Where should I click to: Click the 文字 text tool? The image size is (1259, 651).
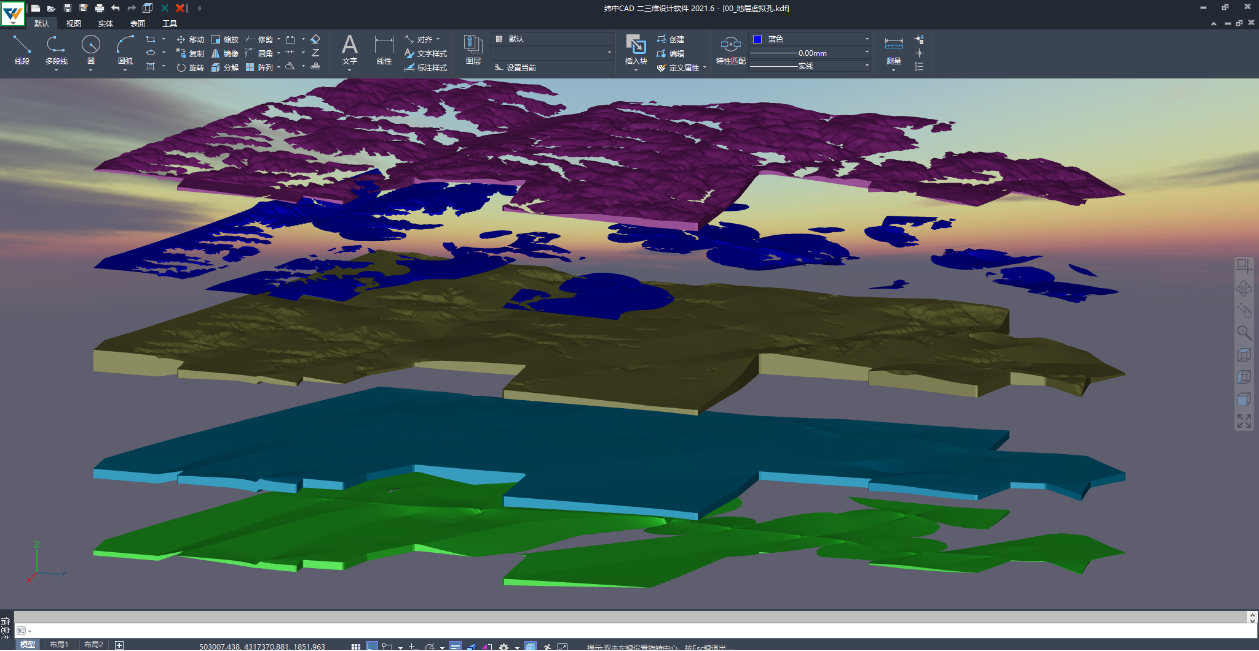coord(349,48)
